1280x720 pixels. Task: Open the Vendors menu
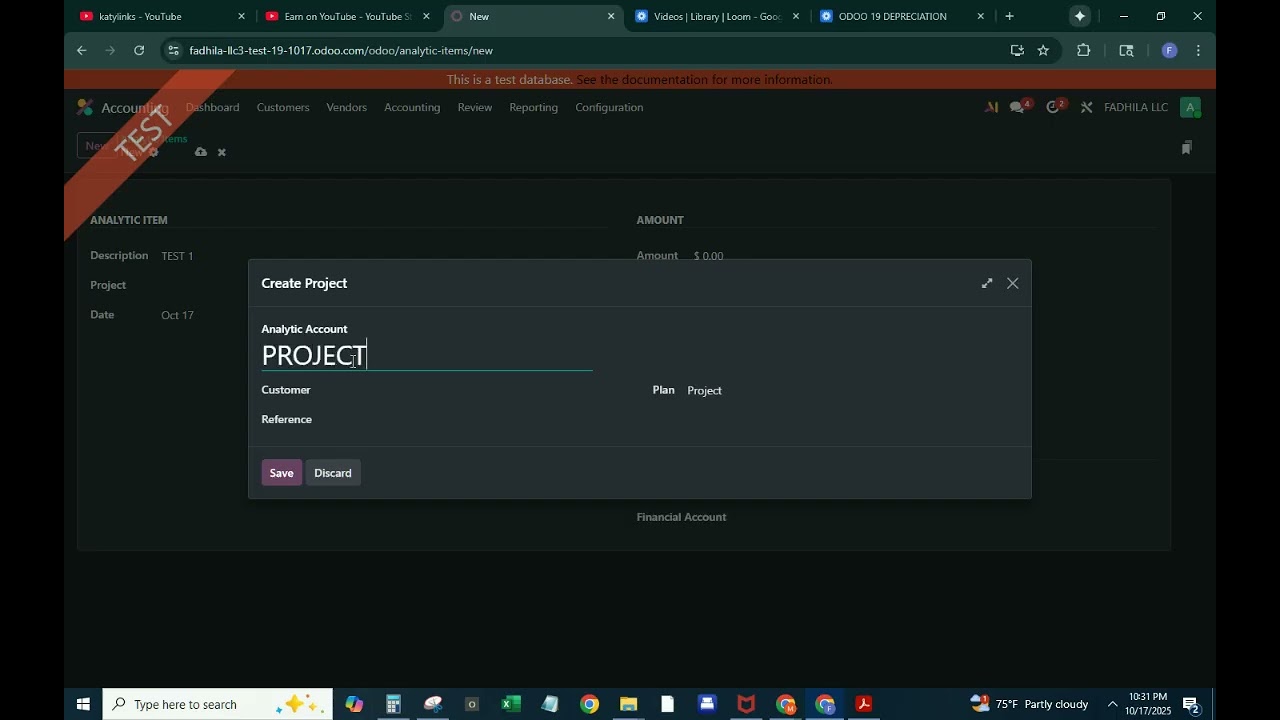click(346, 107)
